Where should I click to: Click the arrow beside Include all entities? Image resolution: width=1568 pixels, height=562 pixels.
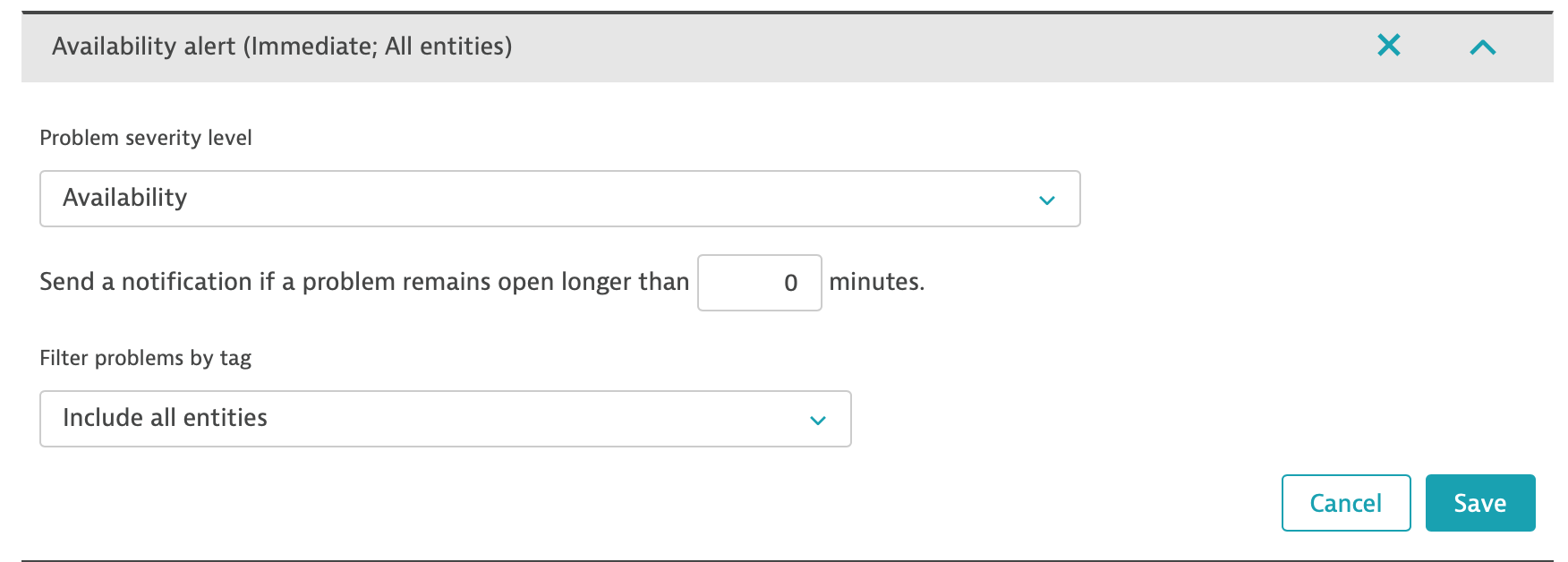coord(817,420)
